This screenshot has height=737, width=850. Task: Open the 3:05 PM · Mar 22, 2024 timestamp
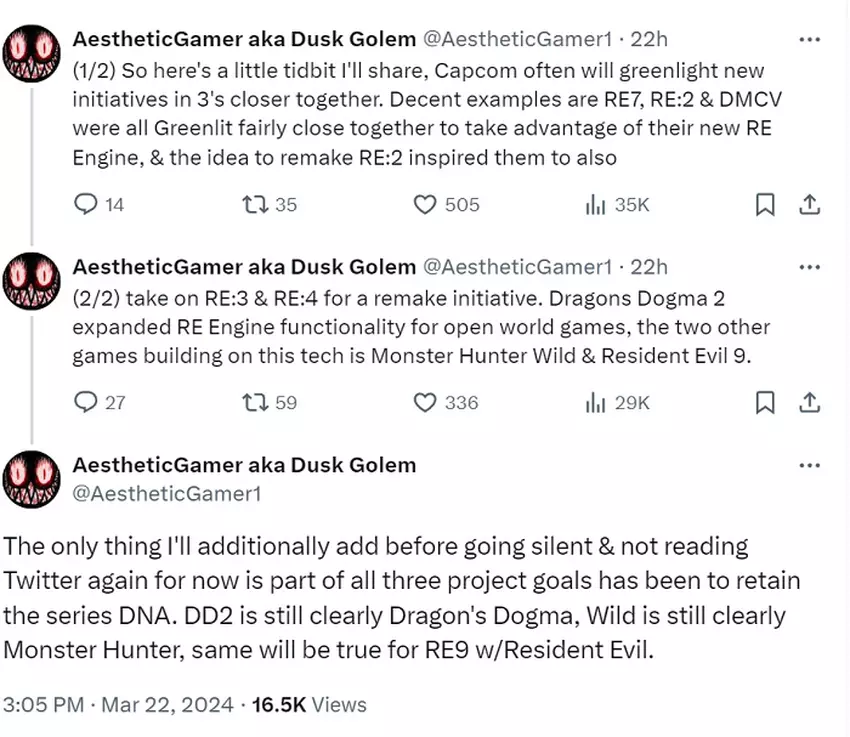(x=120, y=705)
